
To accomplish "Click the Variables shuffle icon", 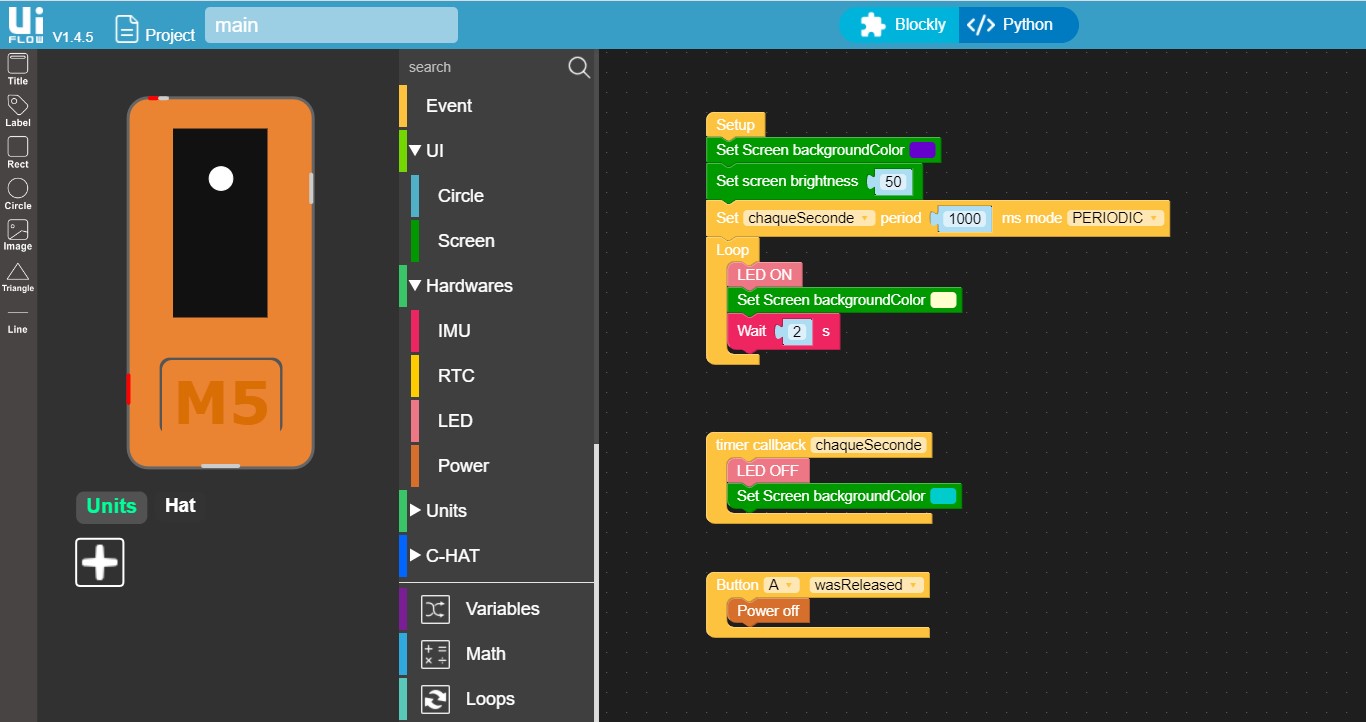I will tap(435, 609).
